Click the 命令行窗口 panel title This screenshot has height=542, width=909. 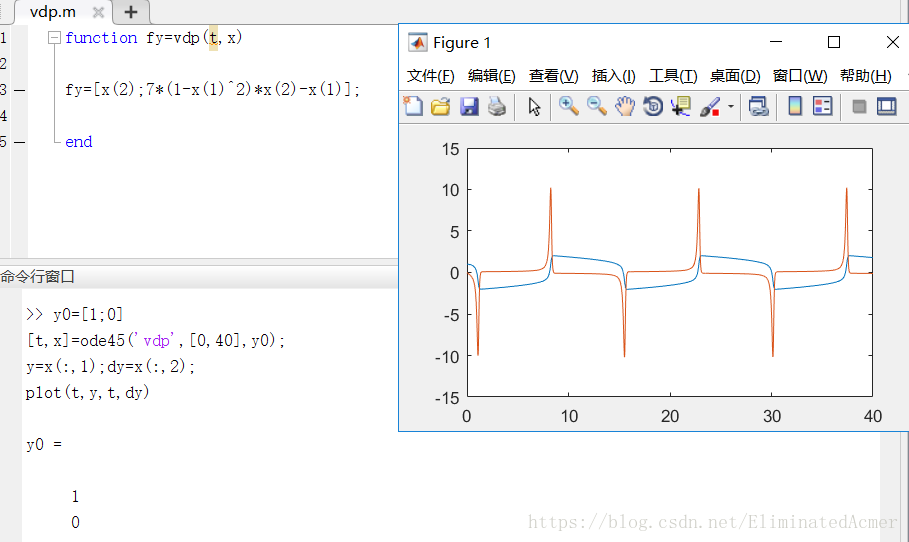(38, 277)
